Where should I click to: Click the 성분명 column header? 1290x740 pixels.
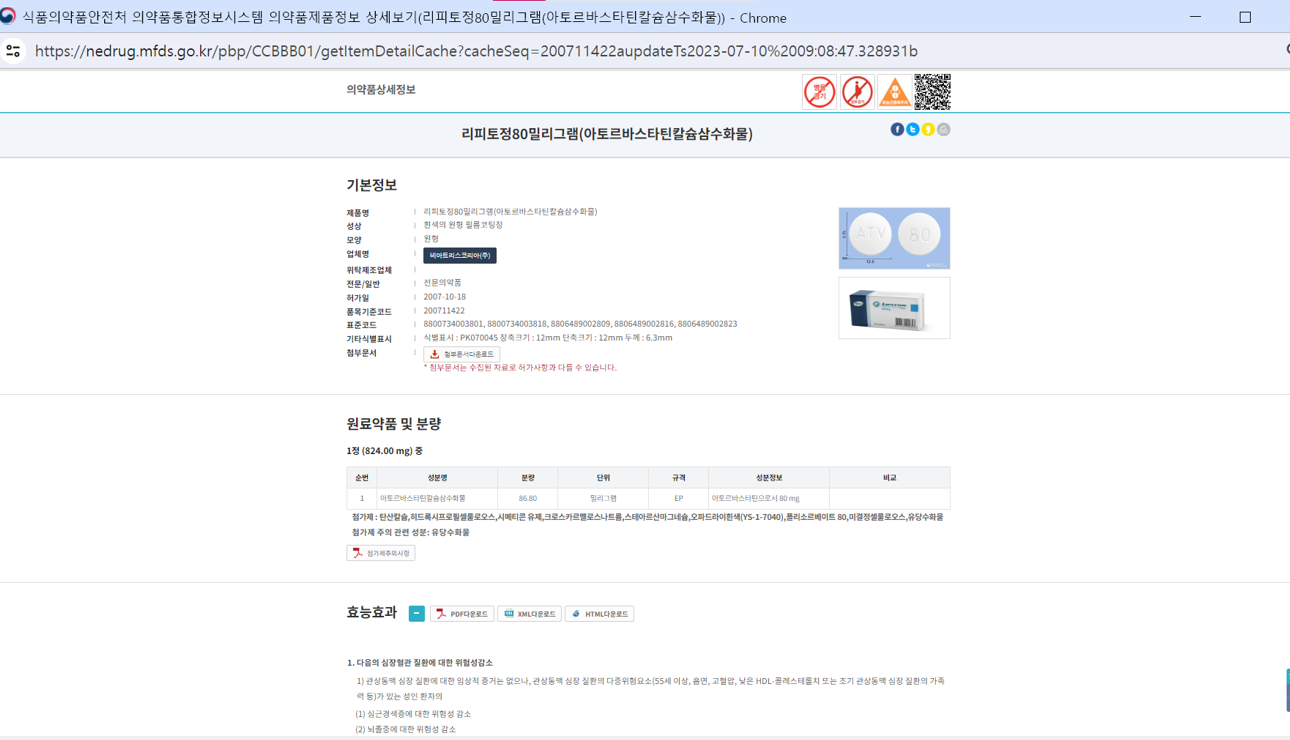click(437, 478)
